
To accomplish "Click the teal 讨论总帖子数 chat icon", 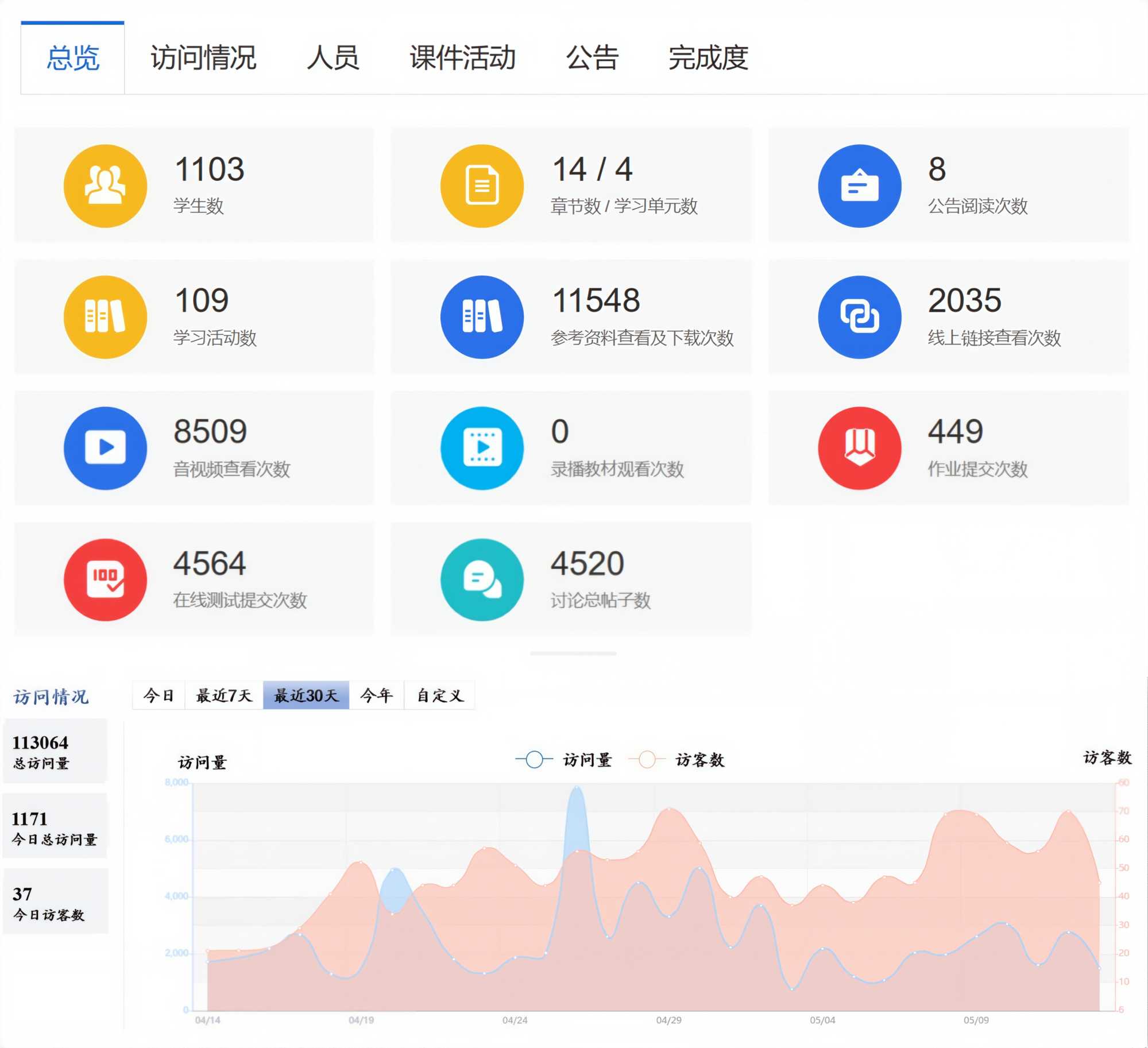I will (x=482, y=579).
